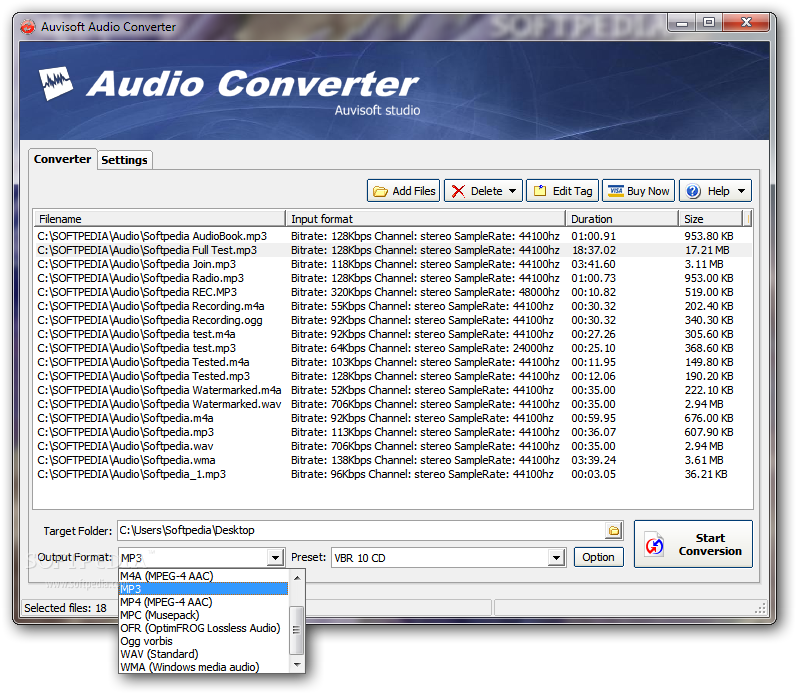Select Softpedia REC.MP3 file row
The height and width of the screenshot is (694, 797).
392,292
